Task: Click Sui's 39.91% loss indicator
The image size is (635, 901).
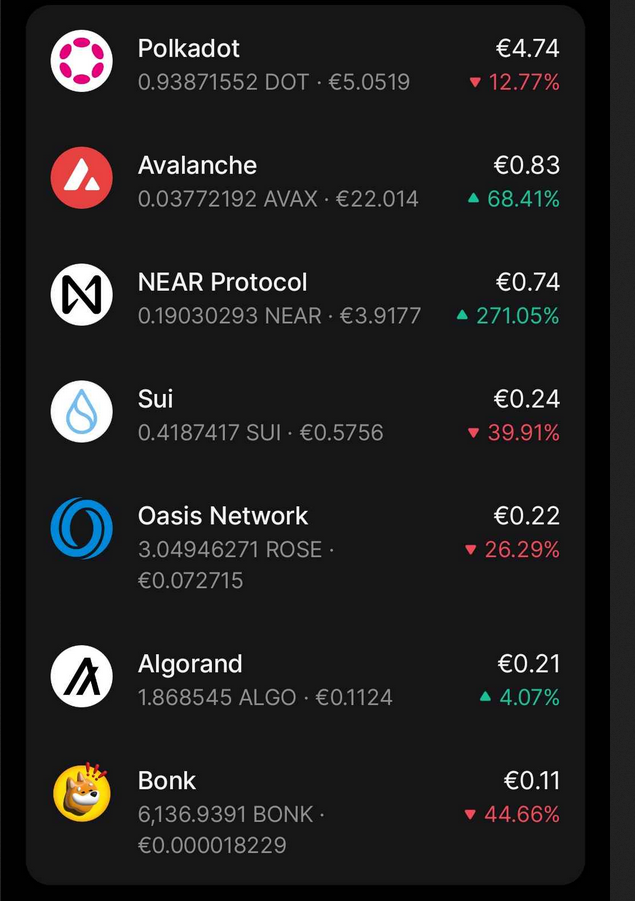Action: 514,433
